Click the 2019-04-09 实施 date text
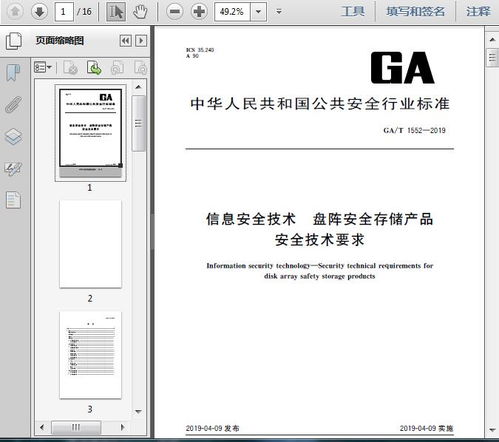499x442 pixels. (x=426, y=428)
